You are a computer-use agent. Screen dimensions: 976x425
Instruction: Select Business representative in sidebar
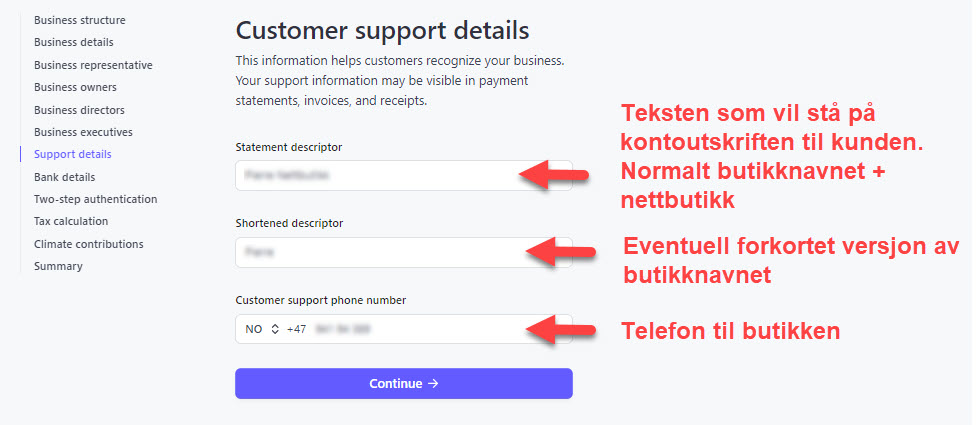point(93,65)
